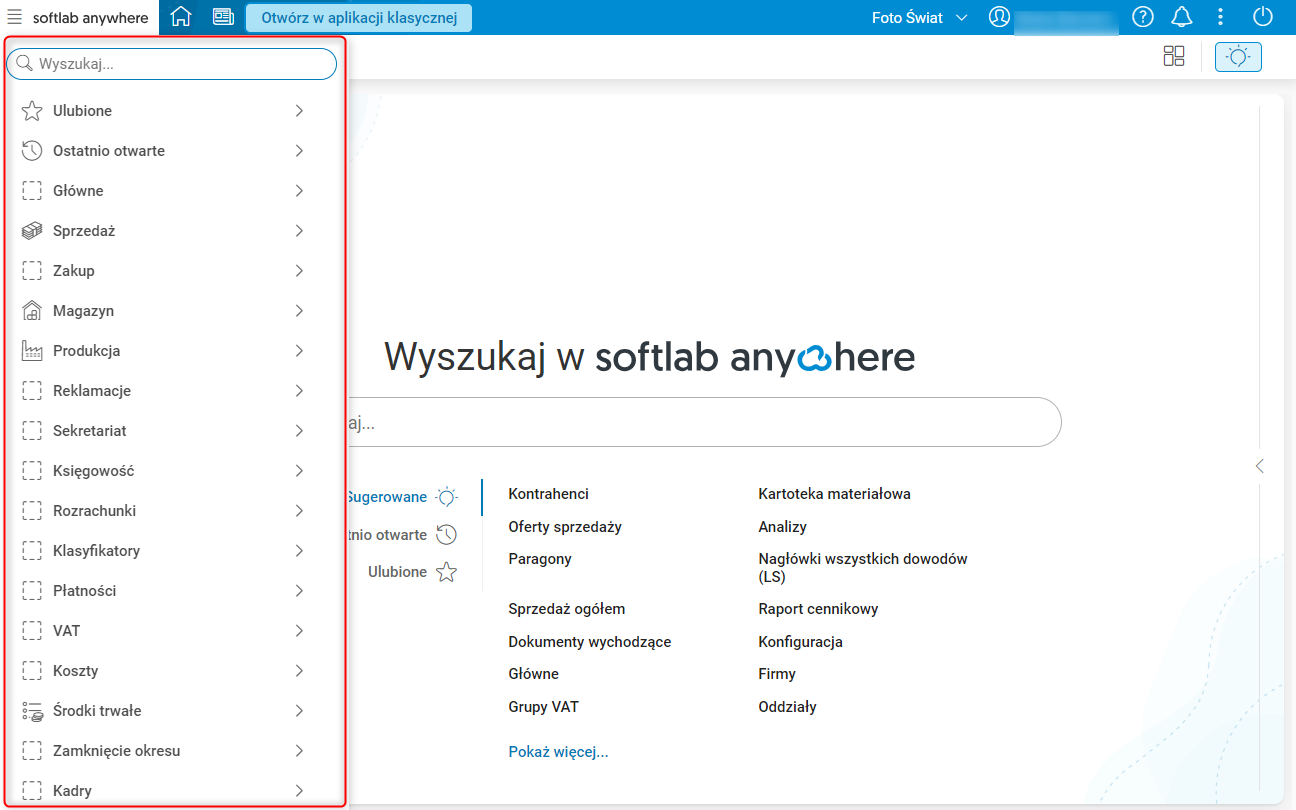Open the Klasyfikatory menu item

pyautogui.click(x=163, y=551)
